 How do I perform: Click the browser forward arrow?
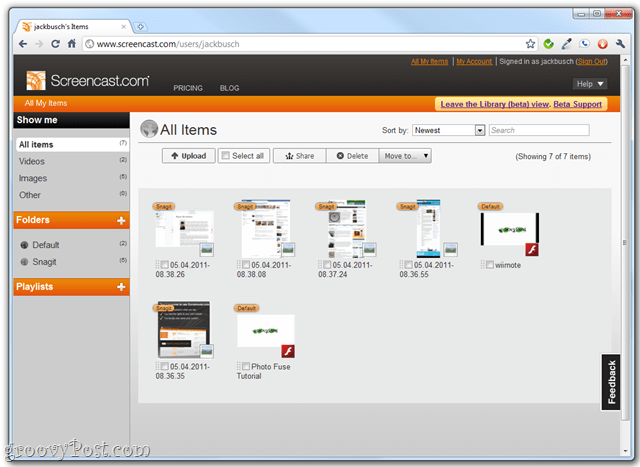pyautogui.click(x=39, y=44)
